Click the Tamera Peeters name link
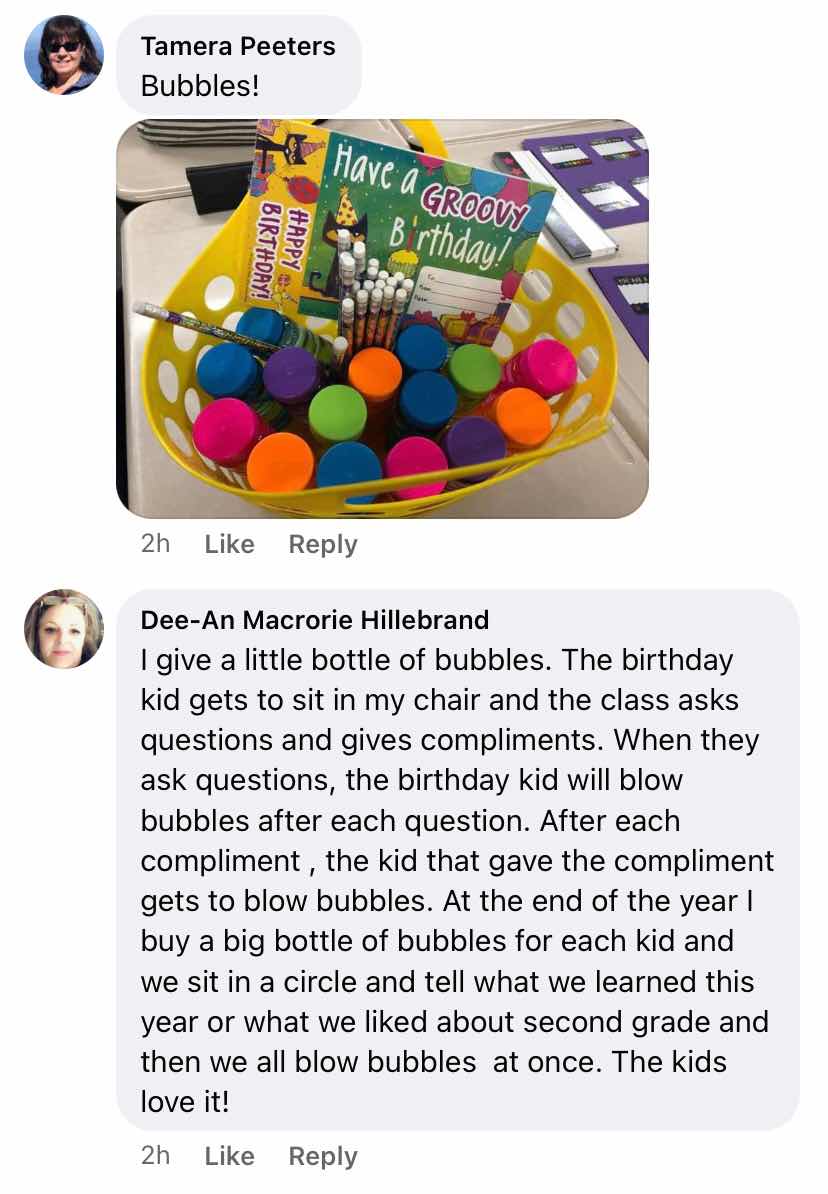The image size is (828, 1194). pos(238,46)
